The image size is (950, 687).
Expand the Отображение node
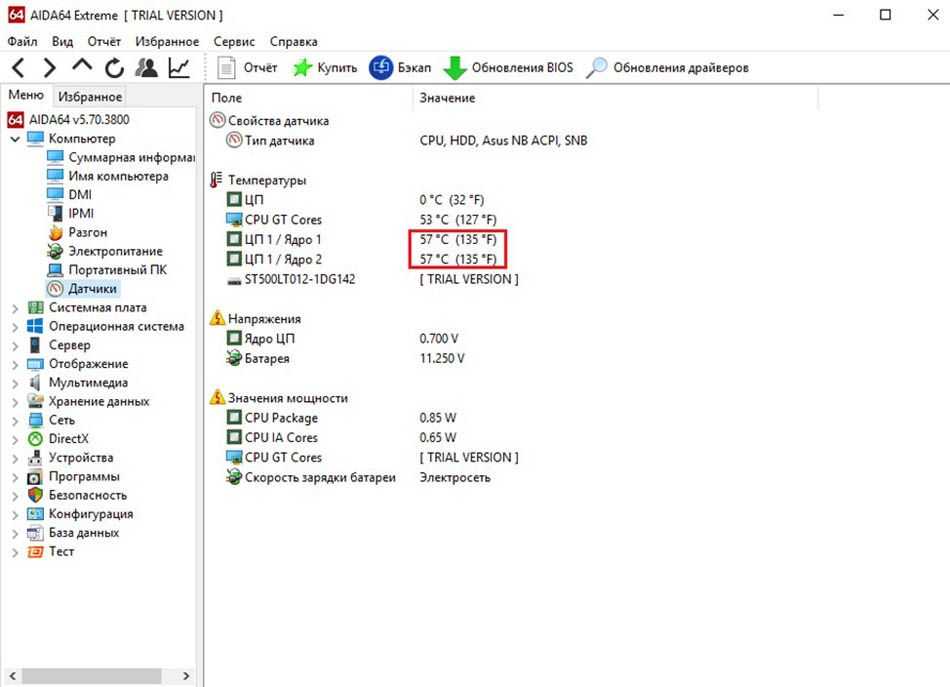[x=15, y=365]
